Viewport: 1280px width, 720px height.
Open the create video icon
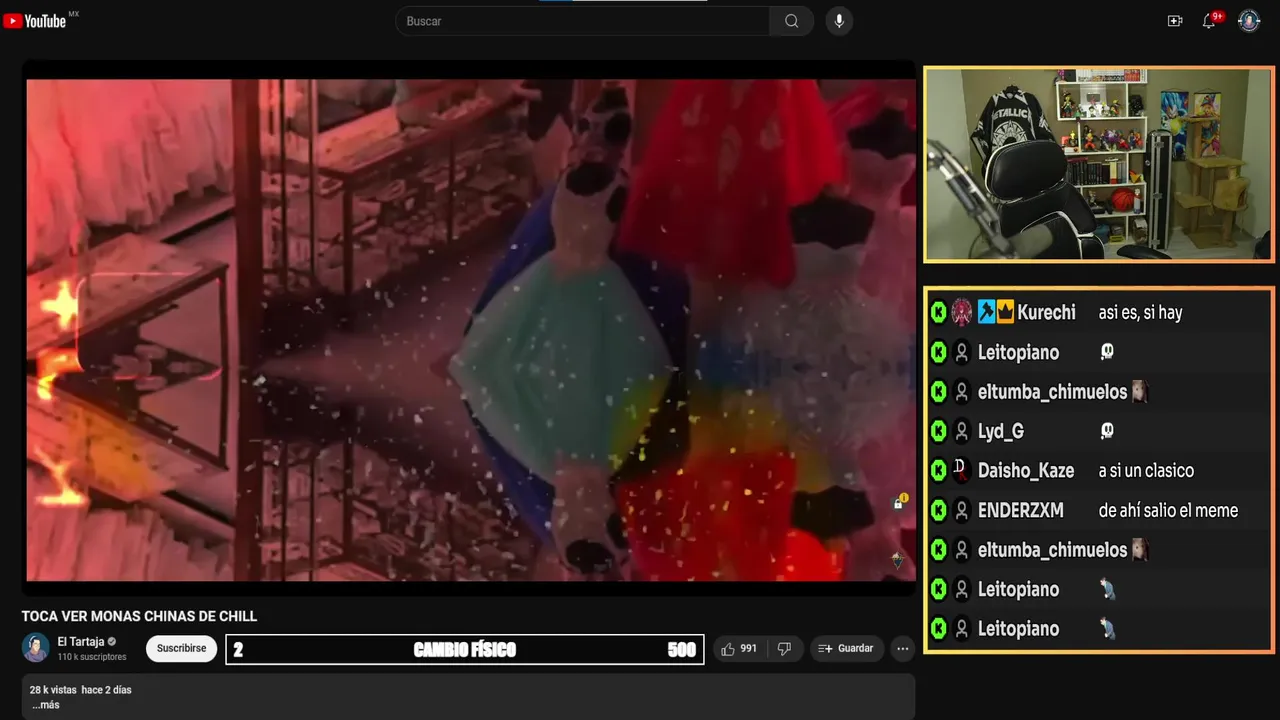coord(1175,21)
